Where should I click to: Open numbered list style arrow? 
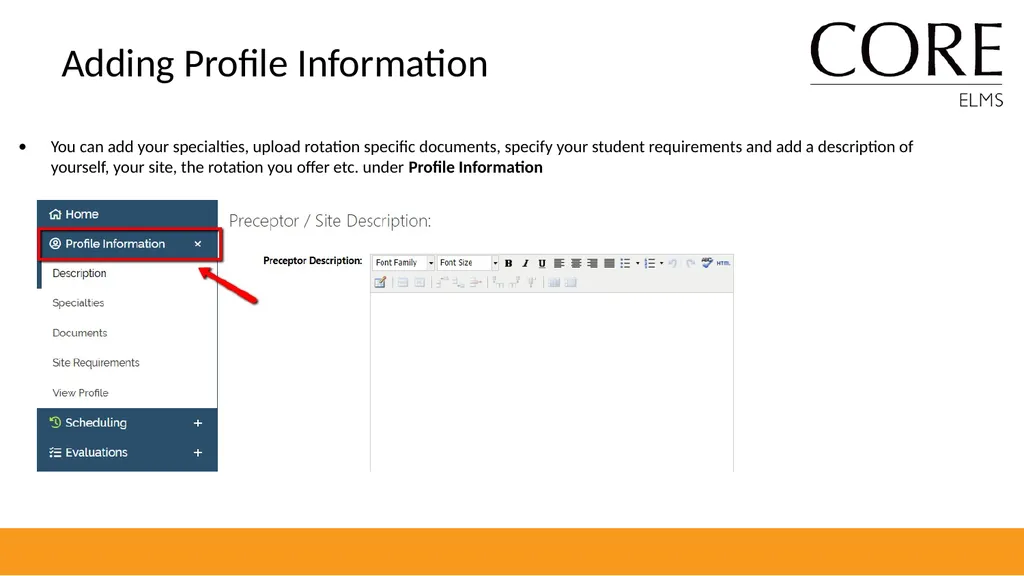pos(662,263)
